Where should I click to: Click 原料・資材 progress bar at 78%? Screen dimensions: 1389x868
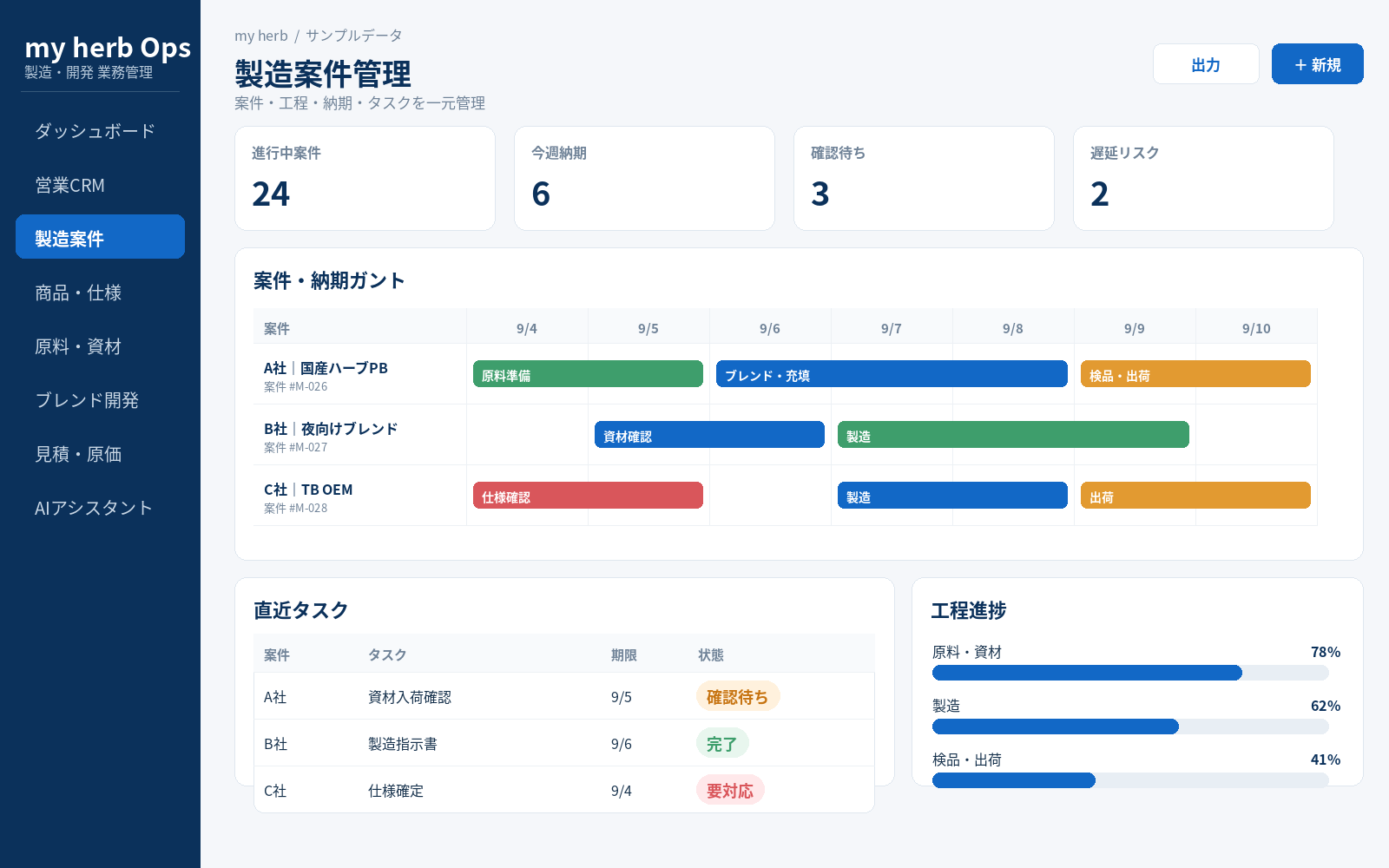click(x=1130, y=673)
